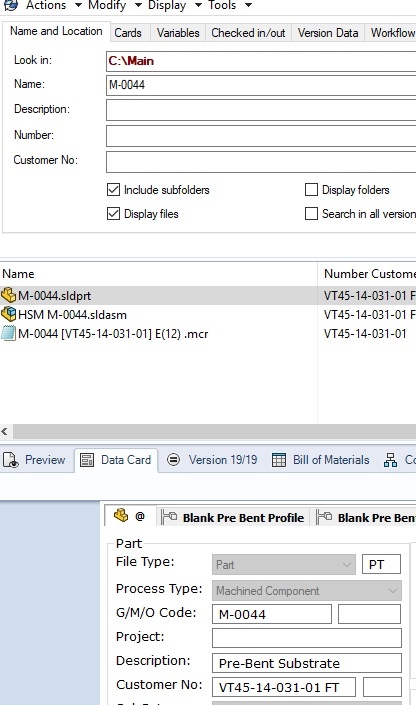Image resolution: width=416 pixels, height=705 pixels.
Task: Switch to the Checked in/out tab
Action: (x=248, y=33)
